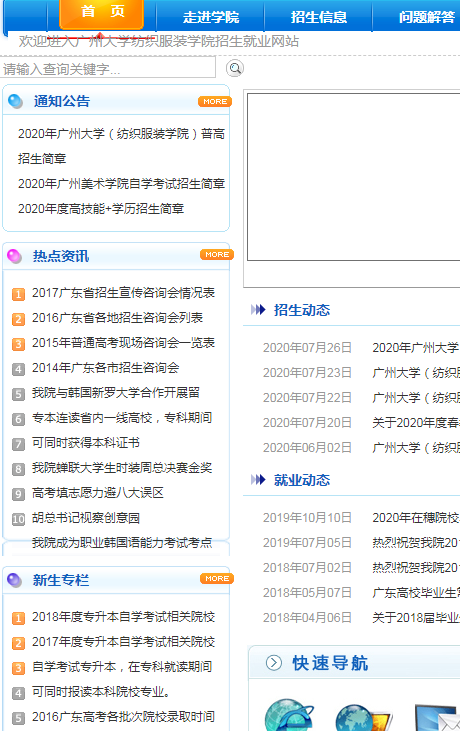Open the 2020年07月23日 招生动态 entry
Screen dimensions: 460x731
[x=416, y=373]
